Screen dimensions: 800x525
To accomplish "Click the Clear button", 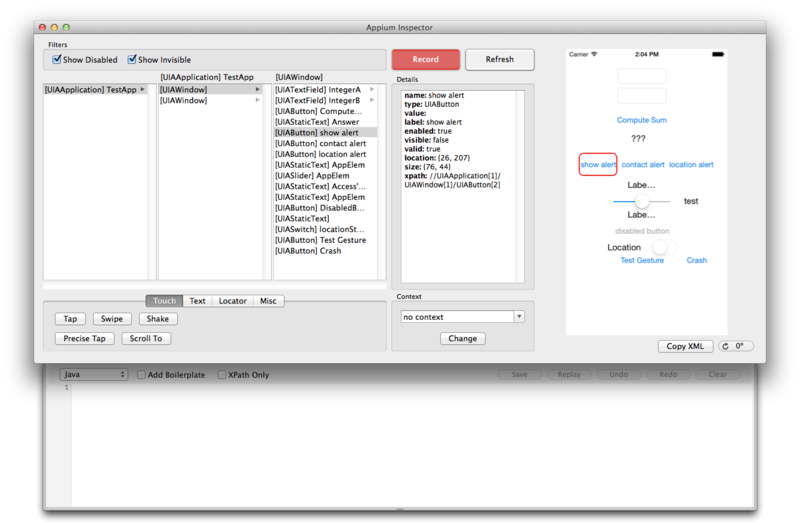I will point(717,374).
